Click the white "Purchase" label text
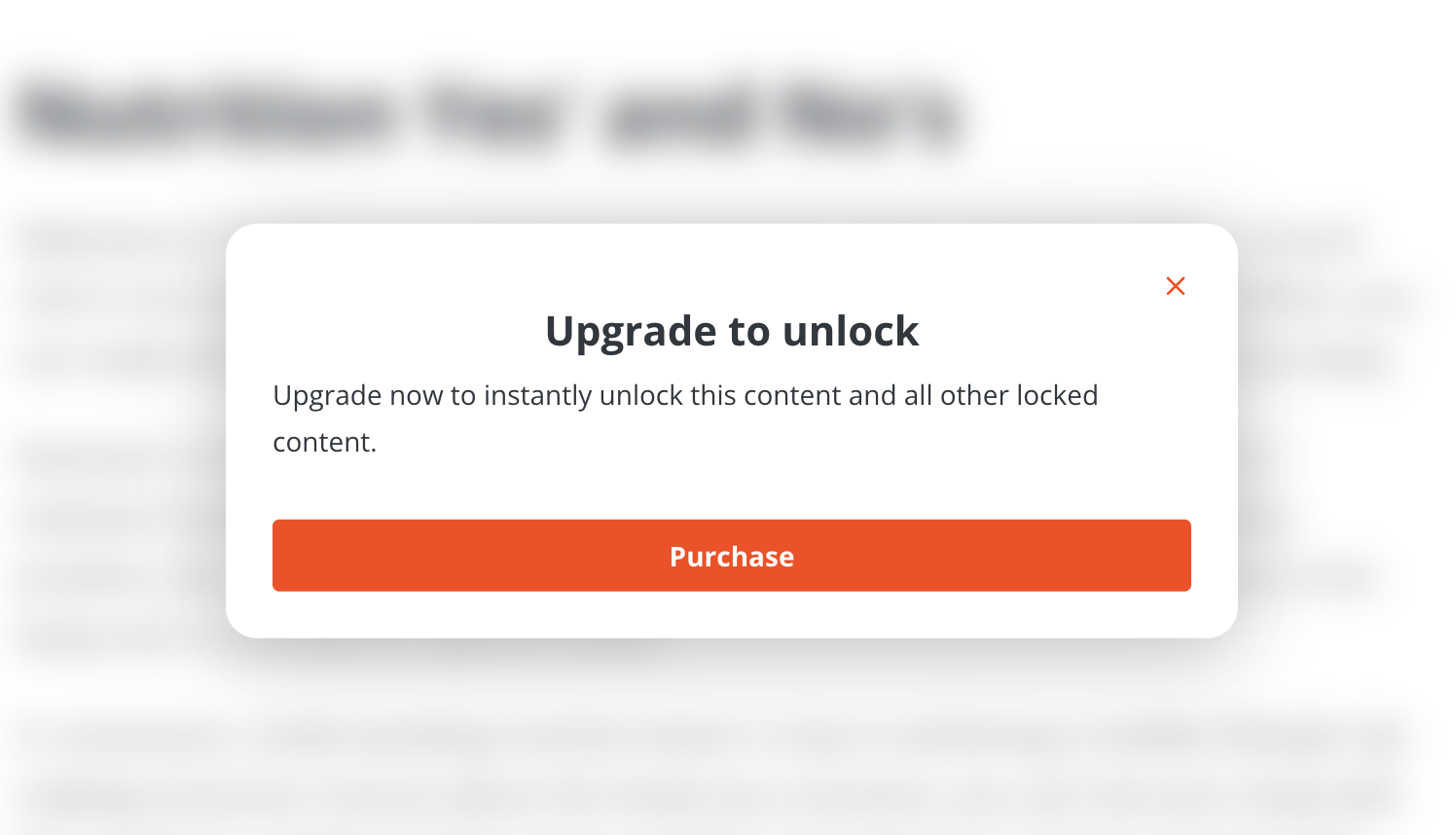Viewport: 1456px width, 835px height. tap(731, 557)
